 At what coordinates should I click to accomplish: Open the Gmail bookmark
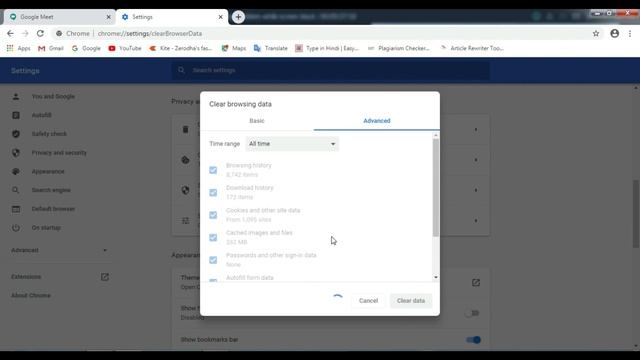pos(51,48)
